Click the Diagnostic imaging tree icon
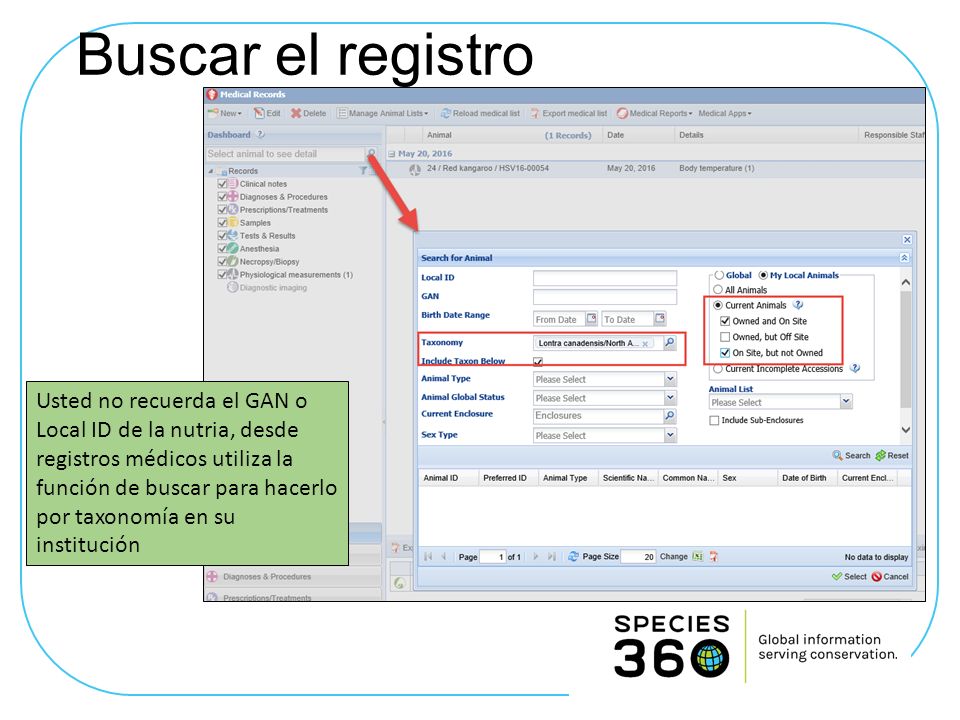Screen dimensions: 960x720 point(233,287)
